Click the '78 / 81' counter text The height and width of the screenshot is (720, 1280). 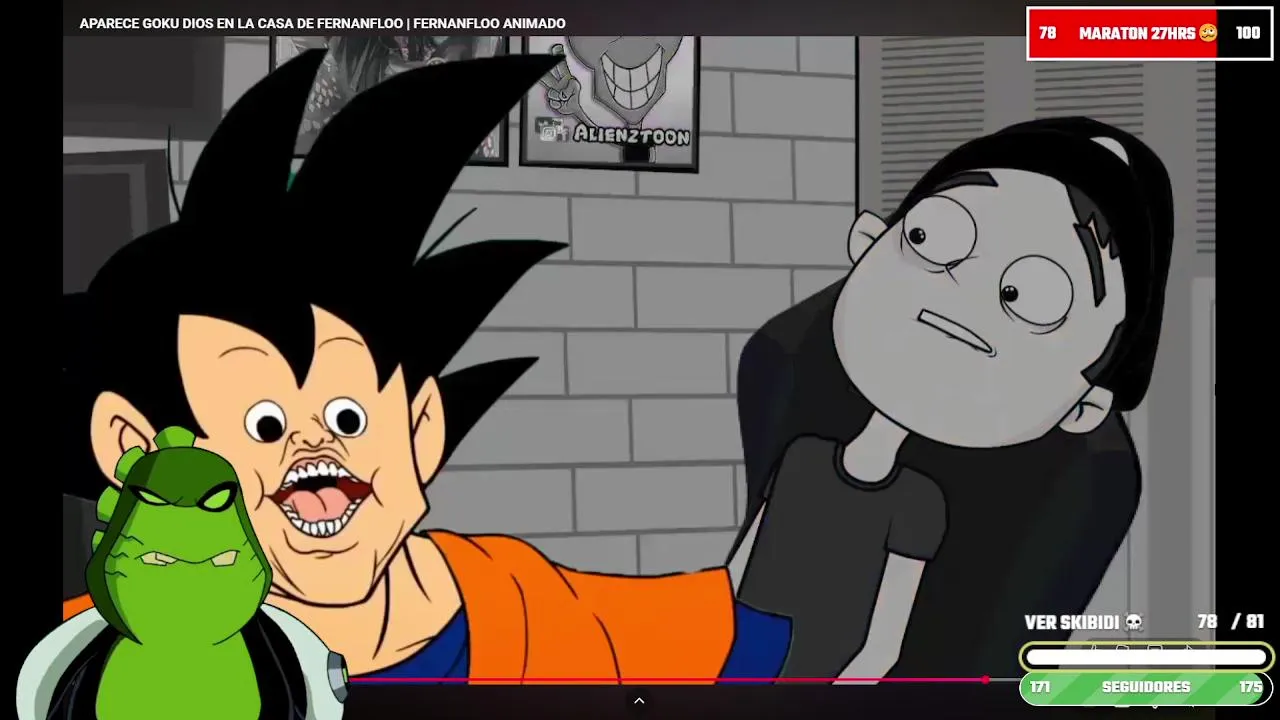pyautogui.click(x=1230, y=622)
